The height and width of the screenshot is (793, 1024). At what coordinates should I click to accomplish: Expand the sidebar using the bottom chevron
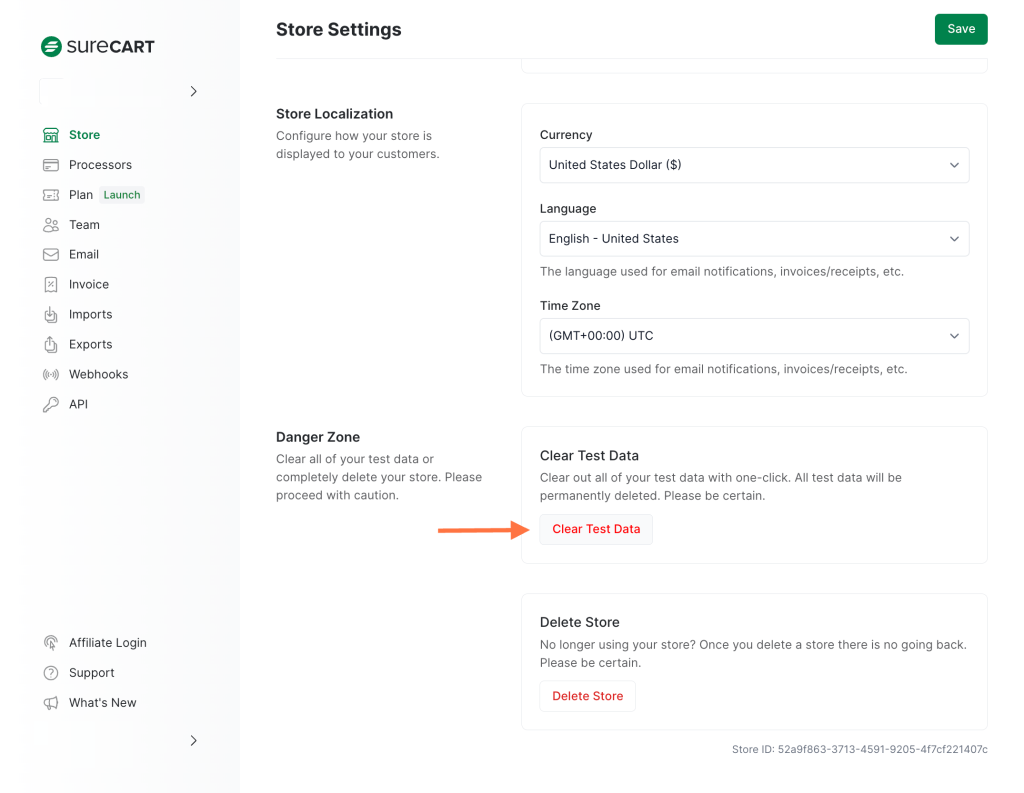[x=193, y=740]
